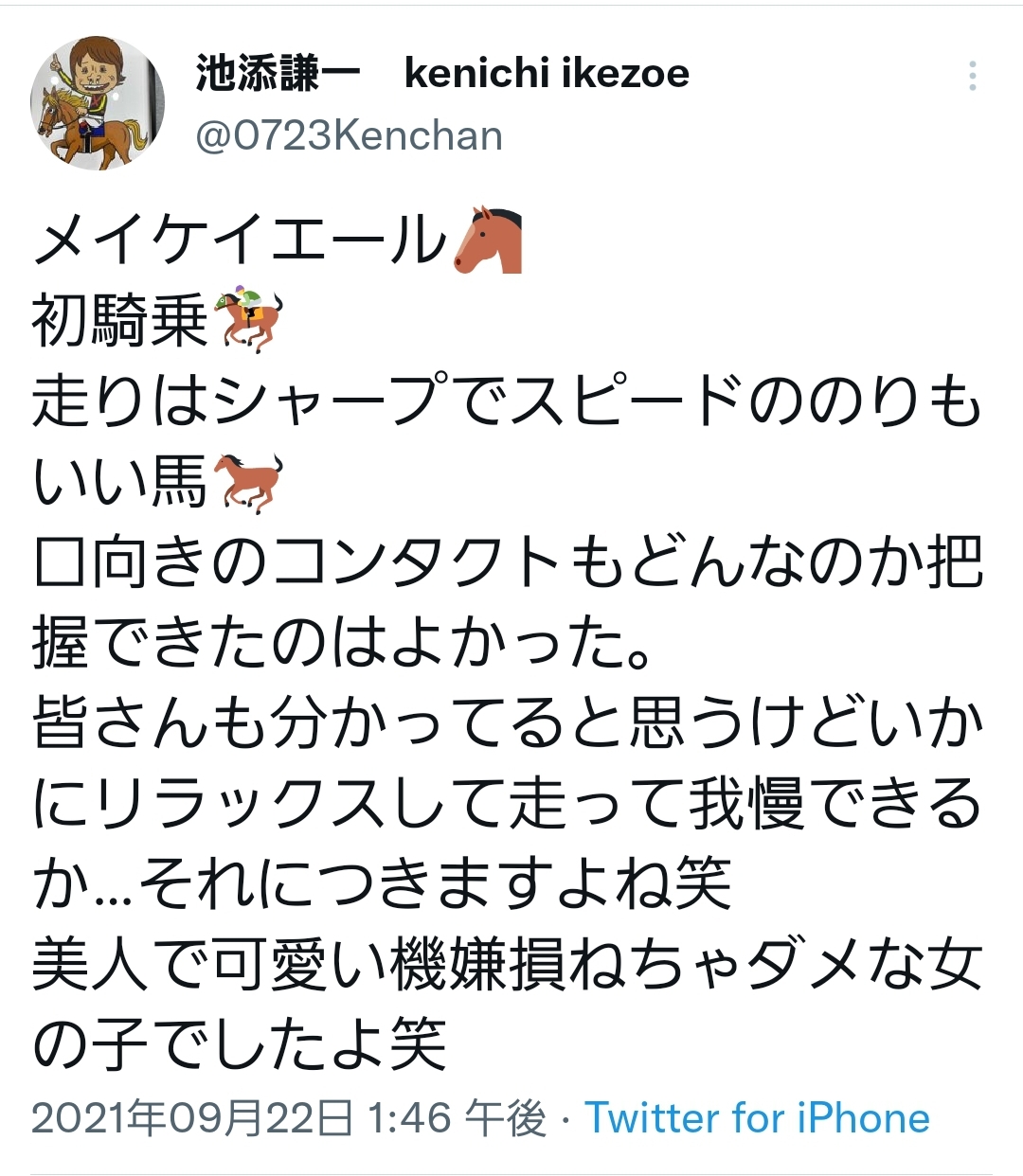Image resolution: width=1023 pixels, height=1176 pixels.
Task: Click the final line の子でしたよ笑
Action: coord(239,1045)
